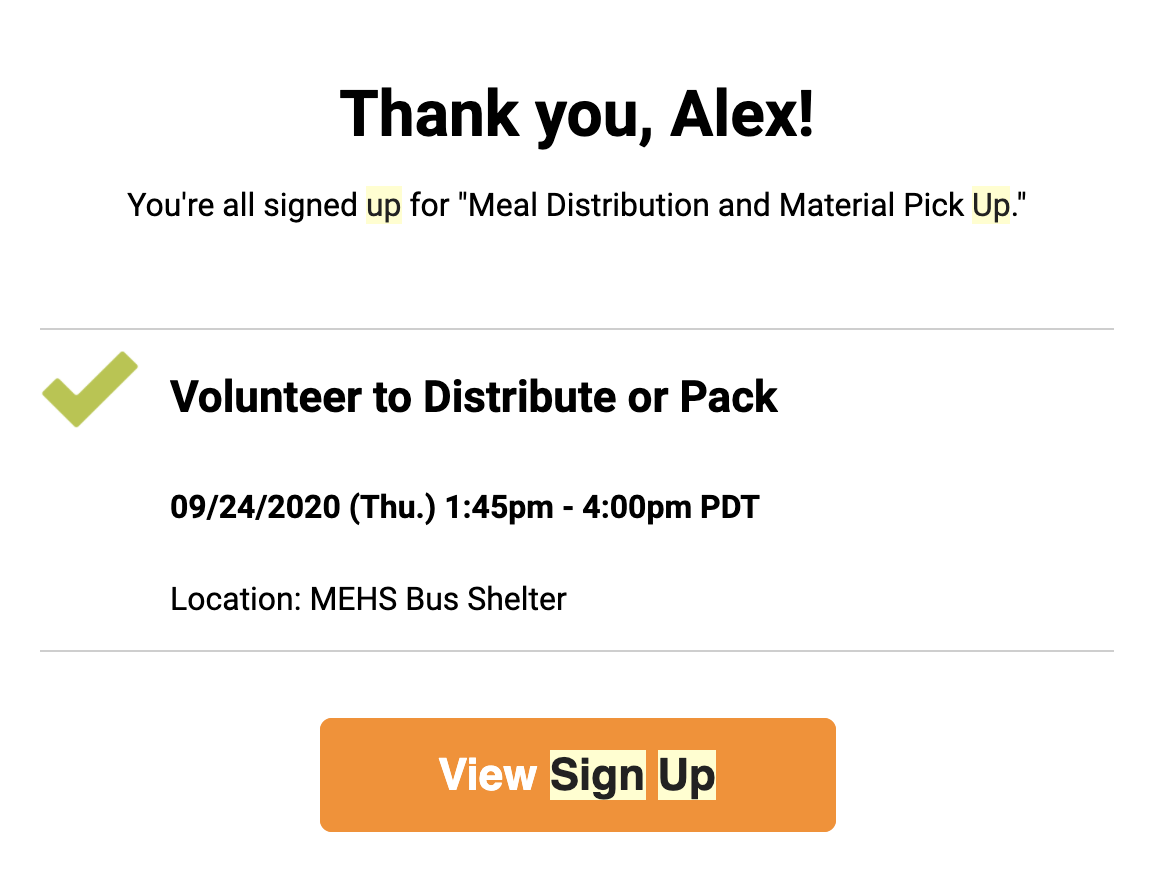Click the View Sign Up button
The width and height of the screenshot is (1164, 880).
tap(578, 775)
